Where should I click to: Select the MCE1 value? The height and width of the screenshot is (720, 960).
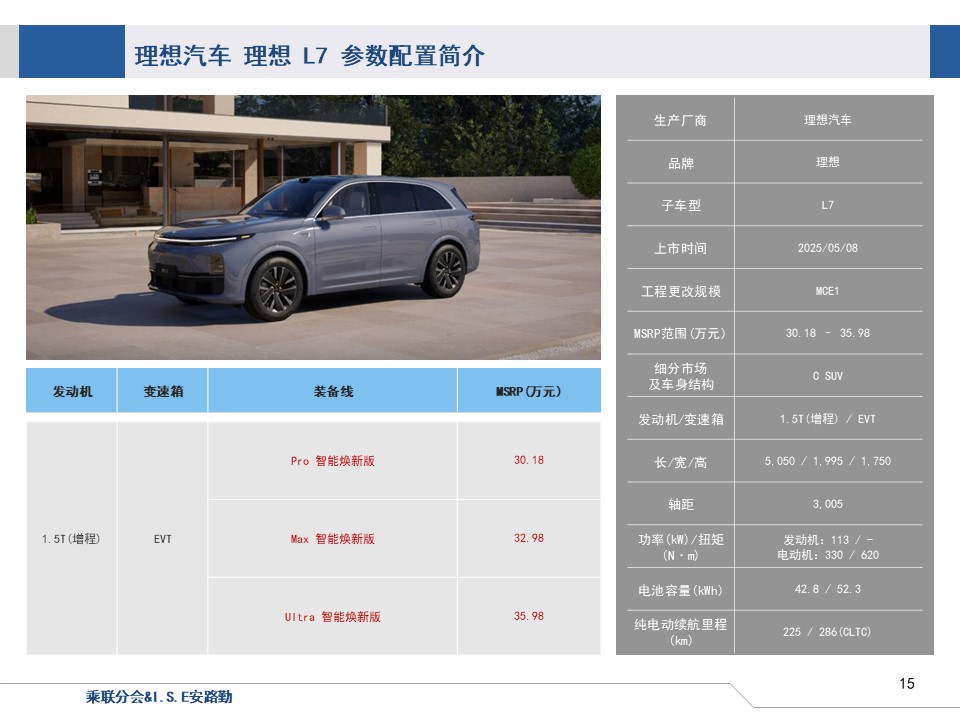[828, 291]
